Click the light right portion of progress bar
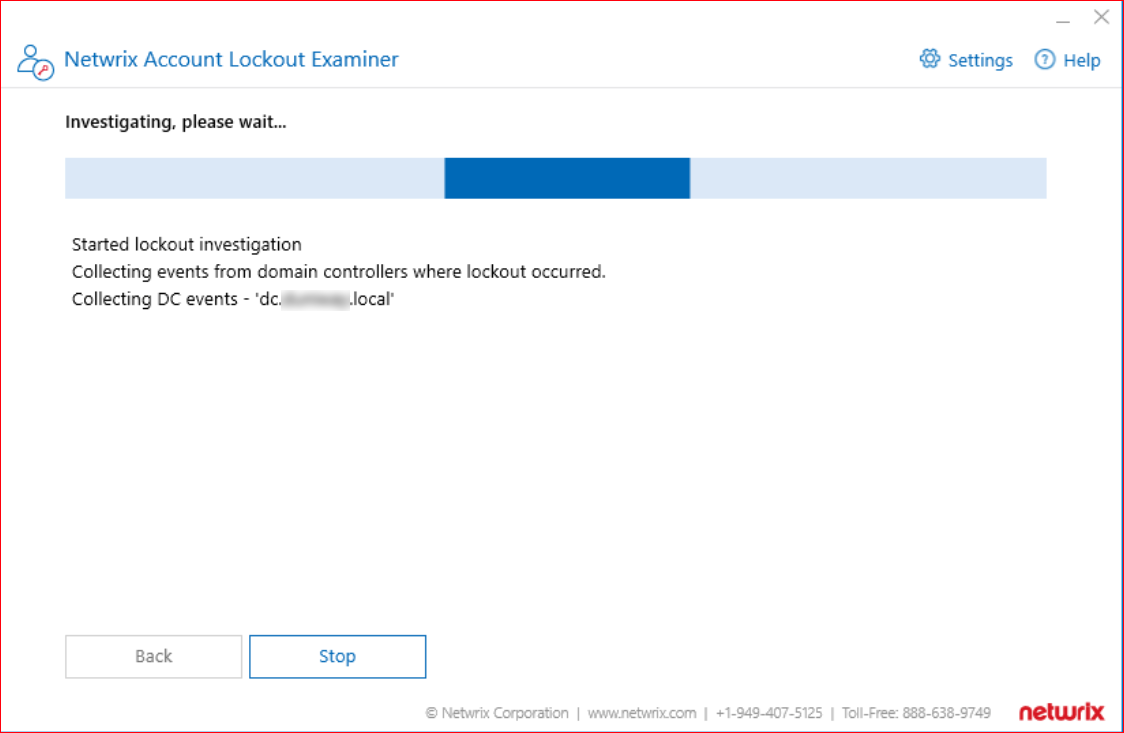1124x733 pixels. point(868,178)
